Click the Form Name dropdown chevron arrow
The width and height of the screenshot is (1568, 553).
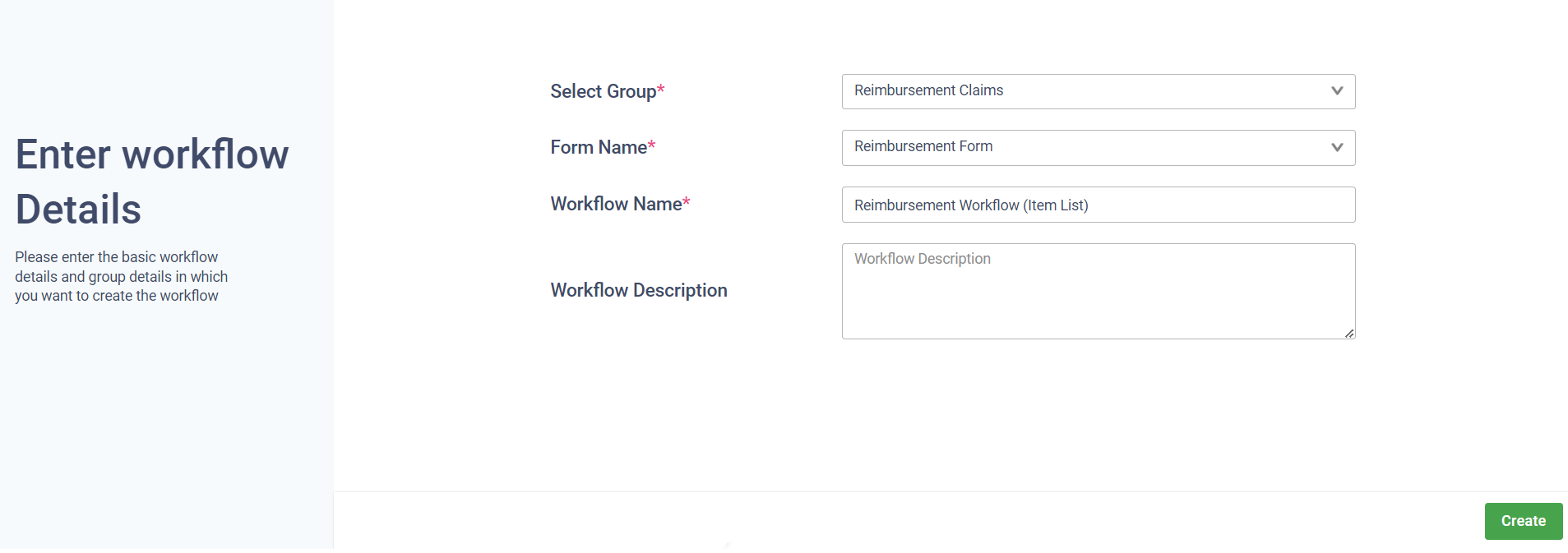(1336, 148)
